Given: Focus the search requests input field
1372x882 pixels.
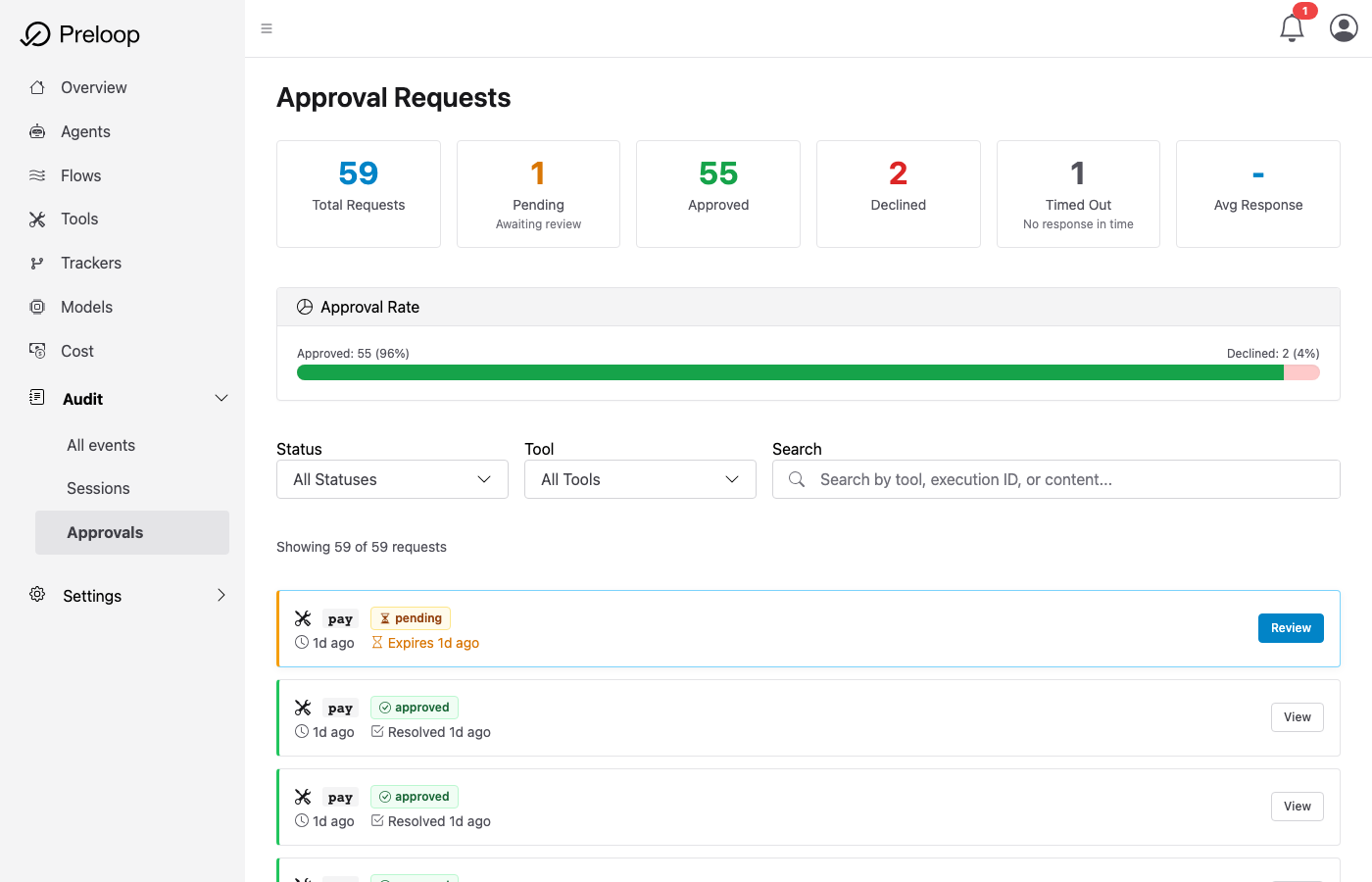Looking at the screenshot, I should tap(1056, 479).
